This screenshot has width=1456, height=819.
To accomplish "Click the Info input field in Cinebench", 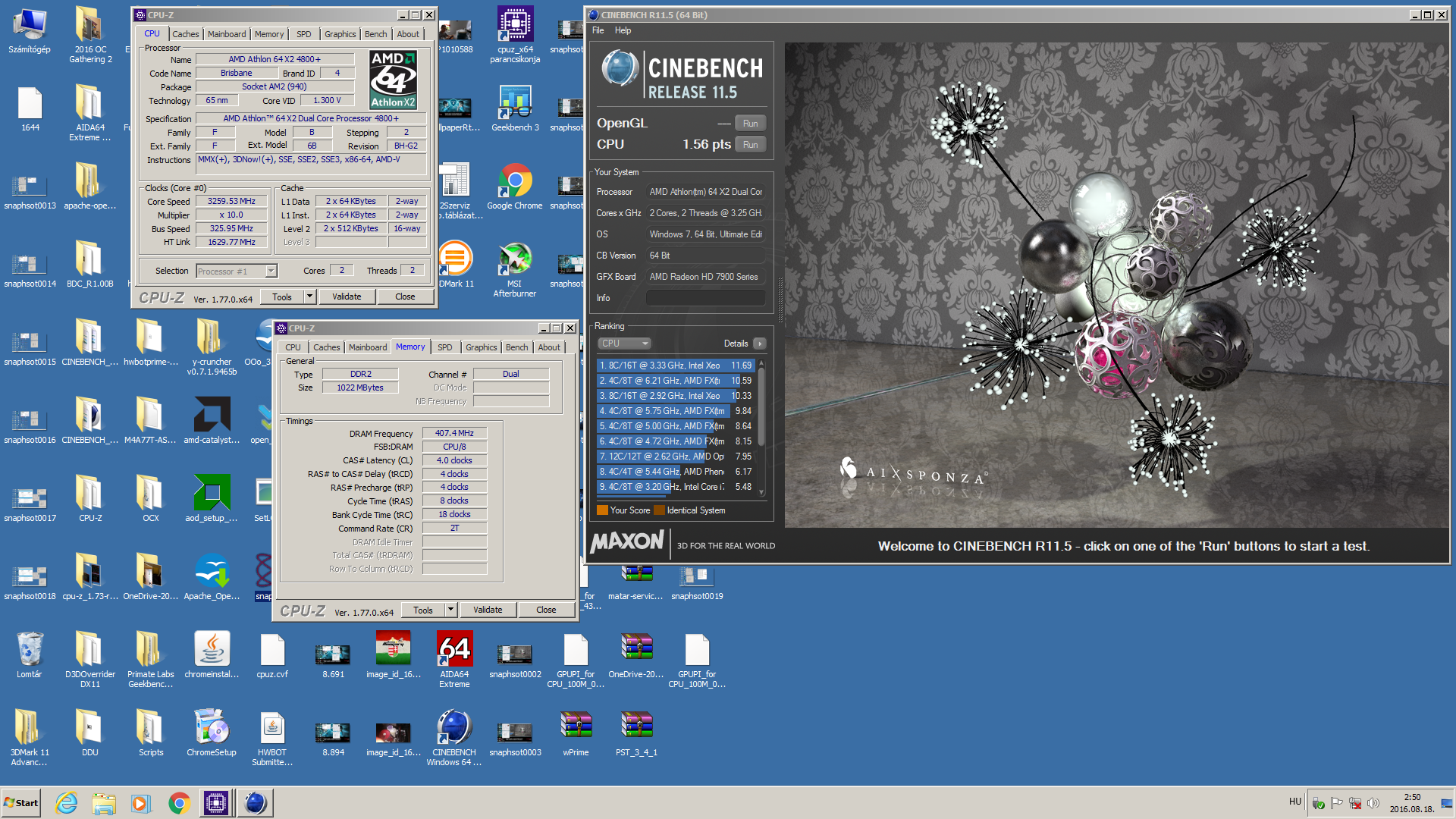I will (x=705, y=298).
